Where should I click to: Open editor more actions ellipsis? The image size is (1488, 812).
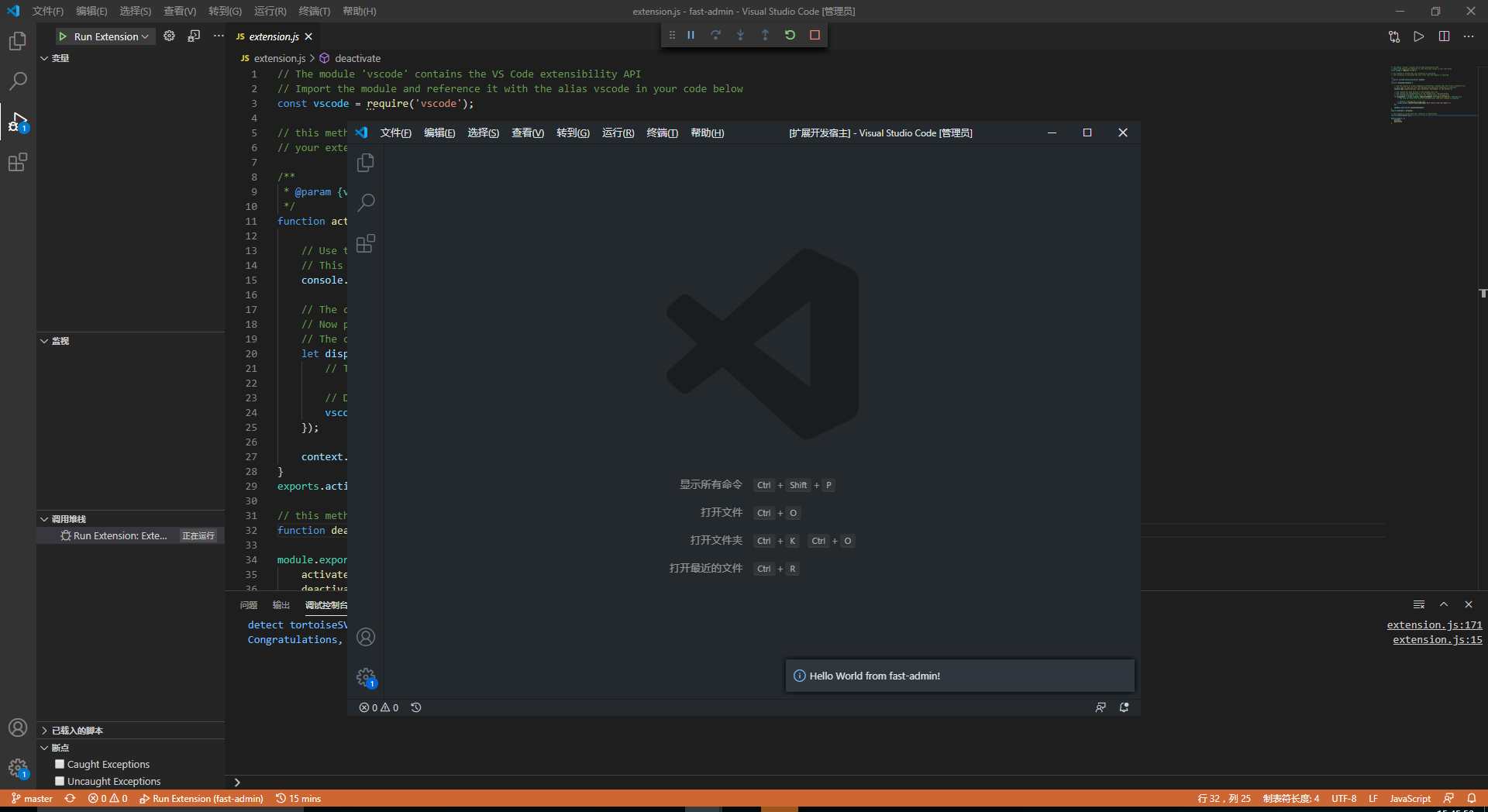pyautogui.click(x=1469, y=36)
